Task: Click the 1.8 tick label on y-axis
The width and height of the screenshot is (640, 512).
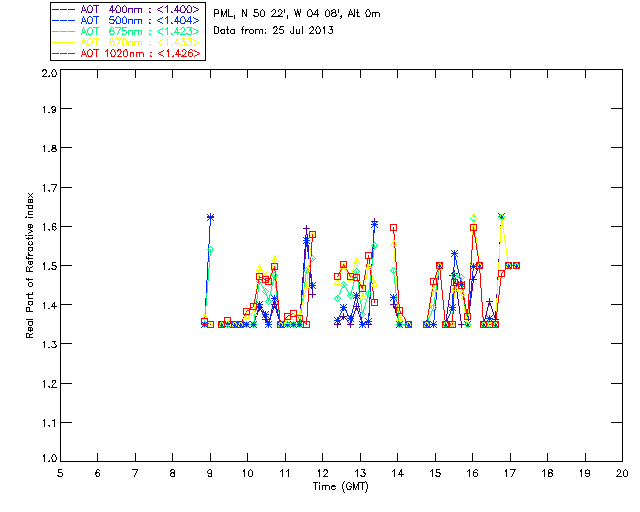Action: pos(49,148)
